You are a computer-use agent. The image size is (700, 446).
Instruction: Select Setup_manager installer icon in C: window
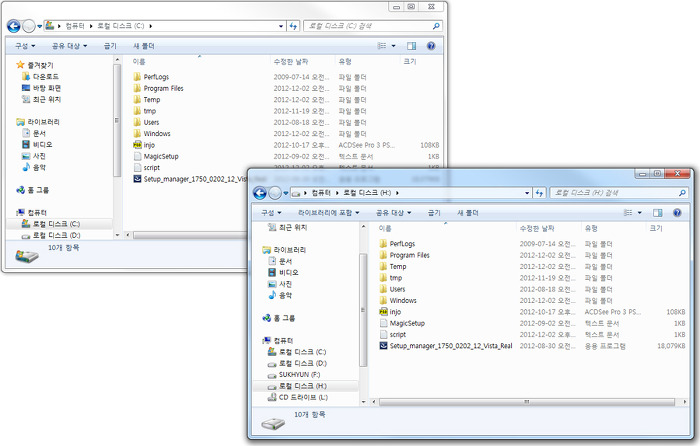(138, 179)
